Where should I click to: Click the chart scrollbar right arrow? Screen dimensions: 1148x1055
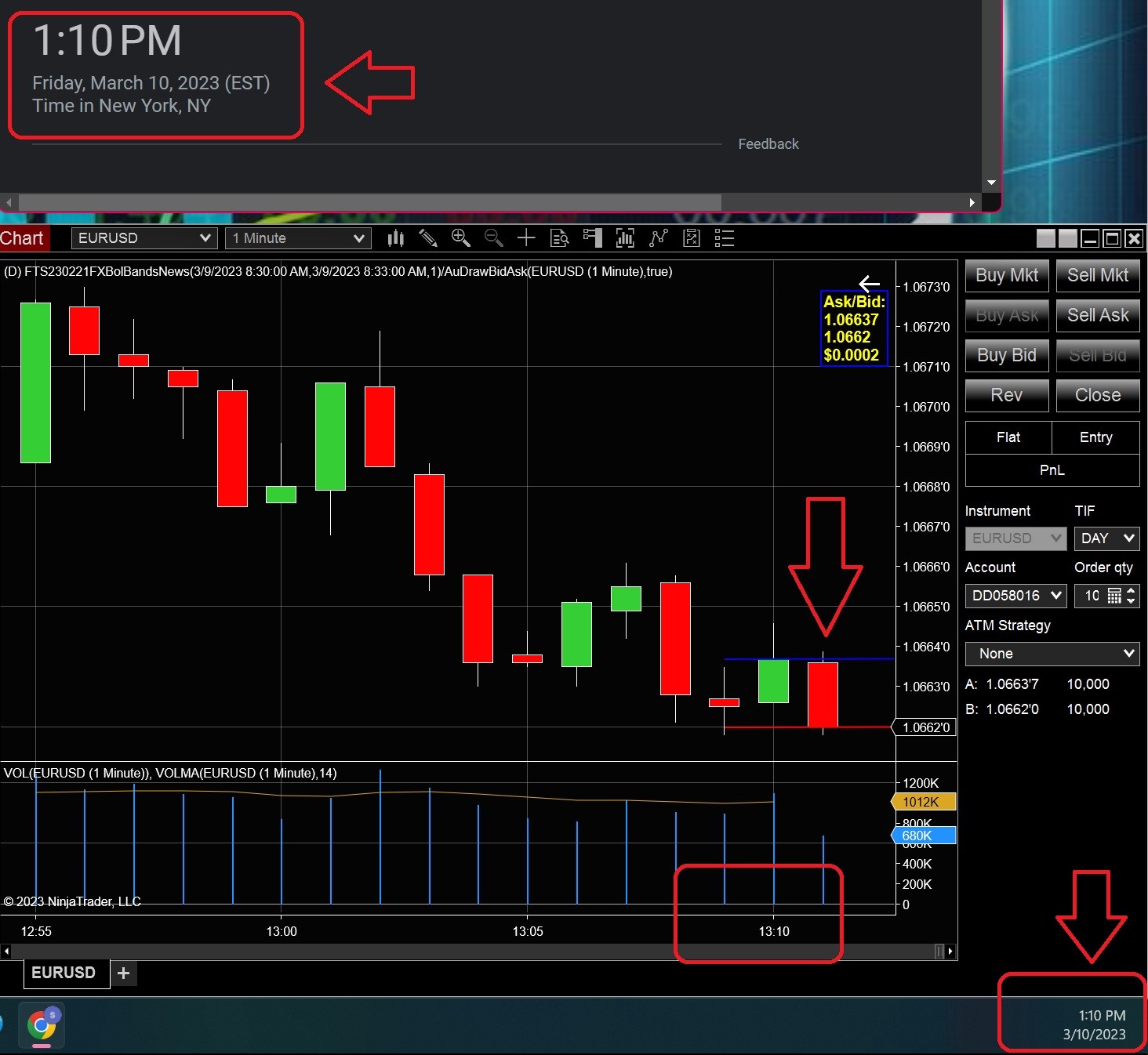pyautogui.click(x=950, y=952)
